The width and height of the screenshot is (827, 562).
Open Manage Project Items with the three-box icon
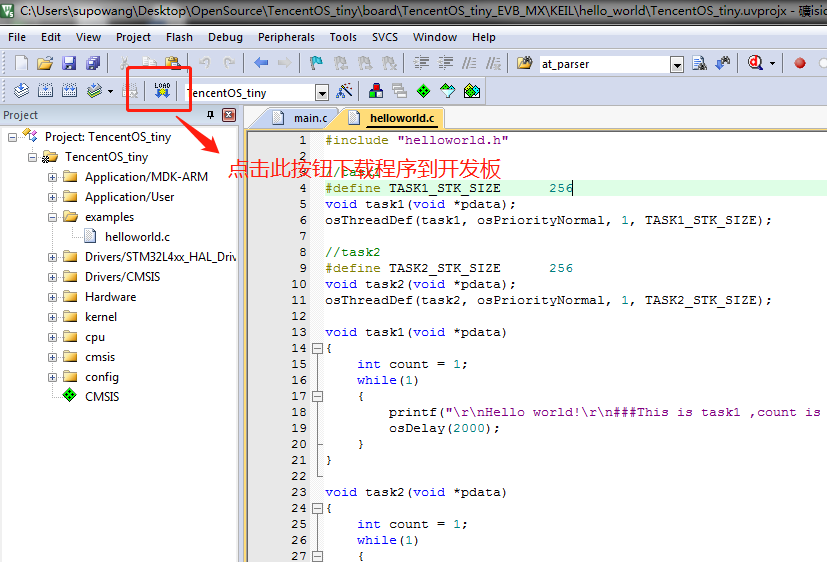point(376,91)
